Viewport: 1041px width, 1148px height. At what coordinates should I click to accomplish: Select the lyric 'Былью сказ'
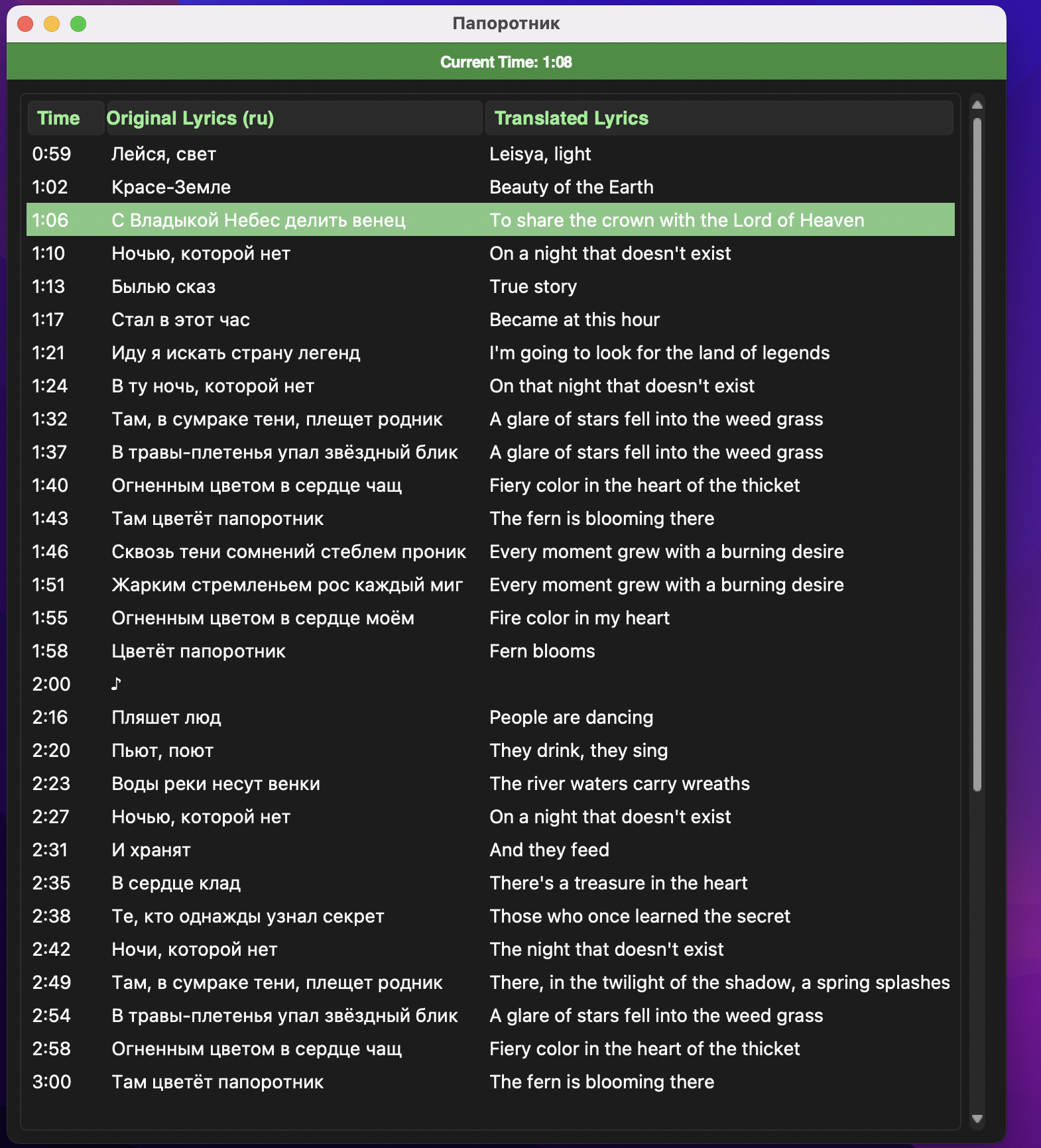pos(164,286)
